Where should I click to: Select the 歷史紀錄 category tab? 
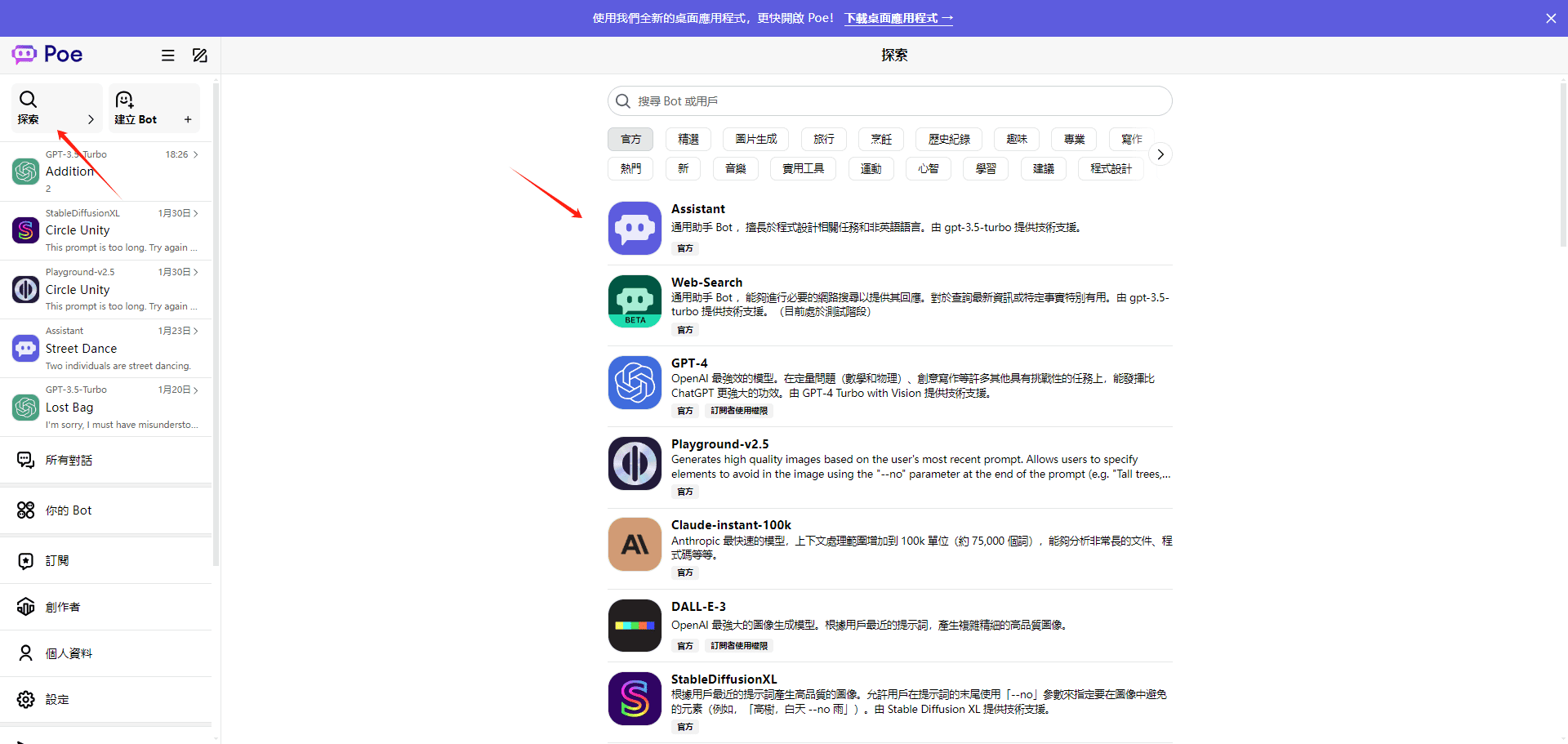pyautogui.click(x=949, y=140)
